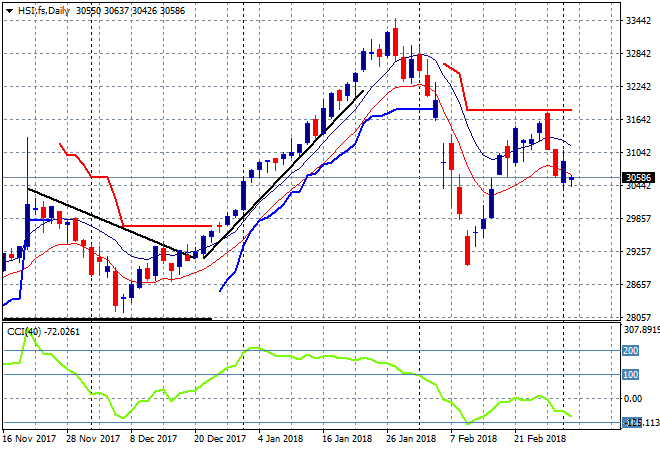
Task: Select the CCI(40) -72.0261 indicator label
Action: [43, 332]
